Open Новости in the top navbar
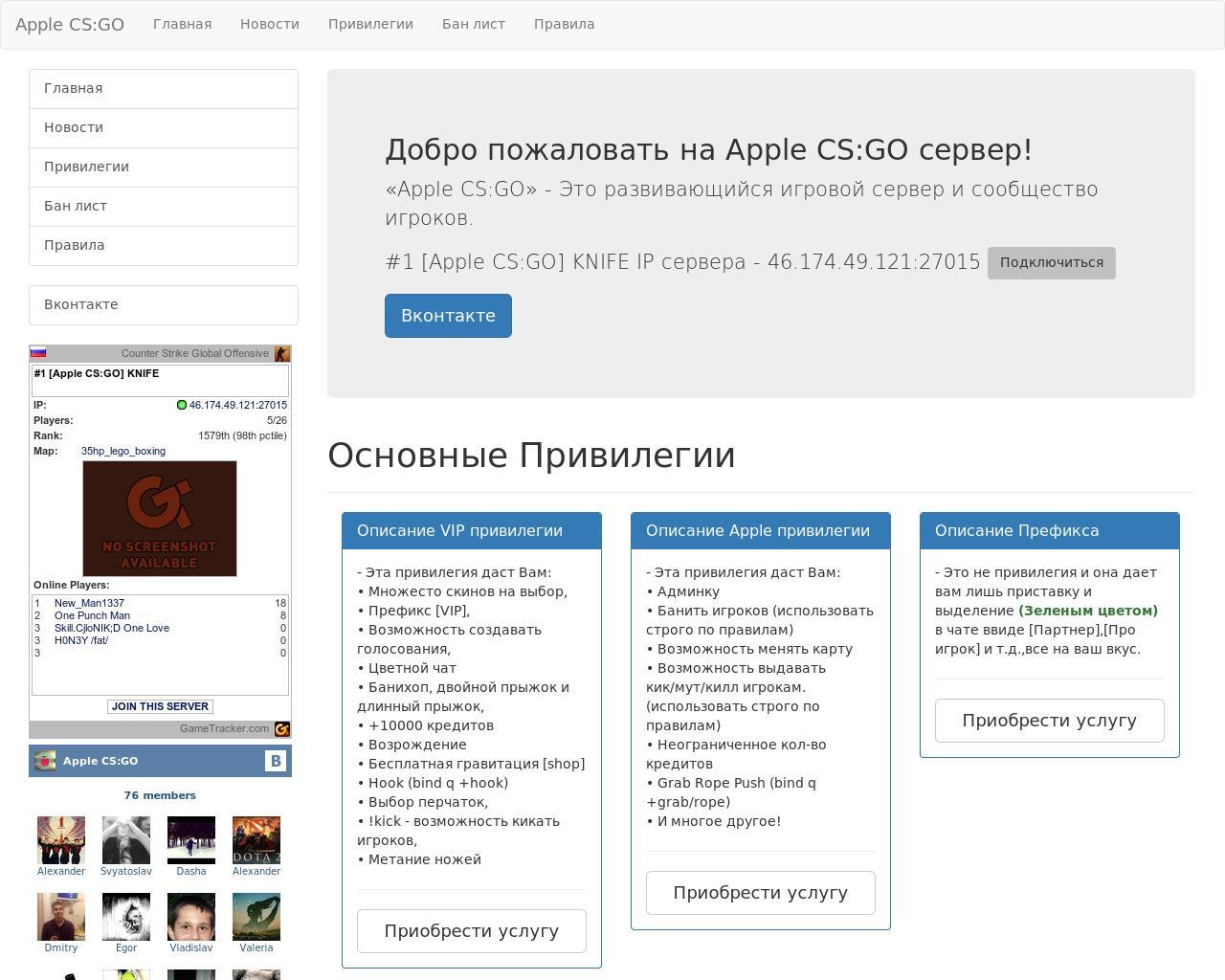Image resolution: width=1225 pixels, height=980 pixels. point(270,24)
